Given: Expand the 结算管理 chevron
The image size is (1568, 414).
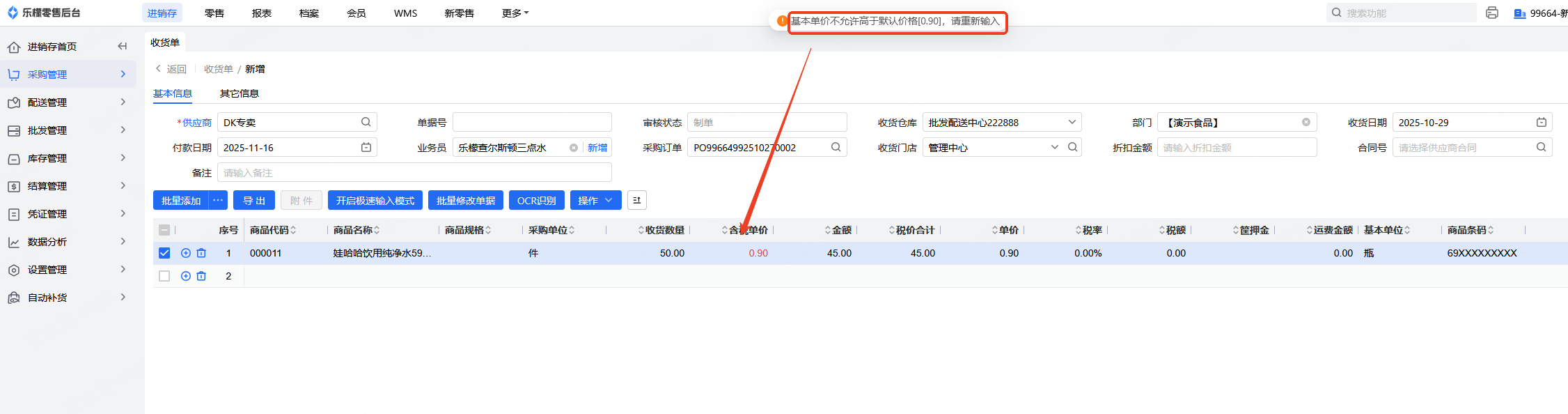Looking at the screenshot, I should [x=123, y=185].
